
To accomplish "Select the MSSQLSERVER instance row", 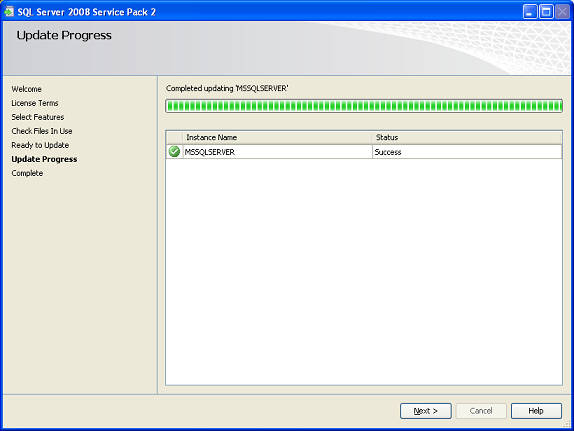I will (364, 152).
